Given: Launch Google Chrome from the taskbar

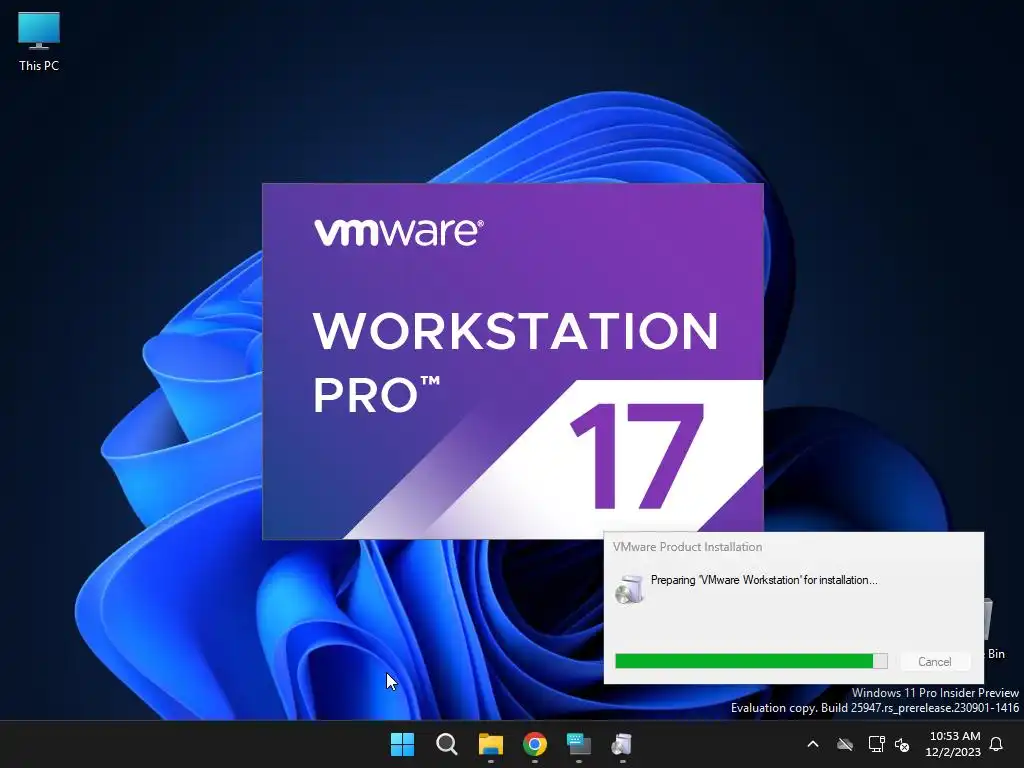Looking at the screenshot, I should coord(535,744).
